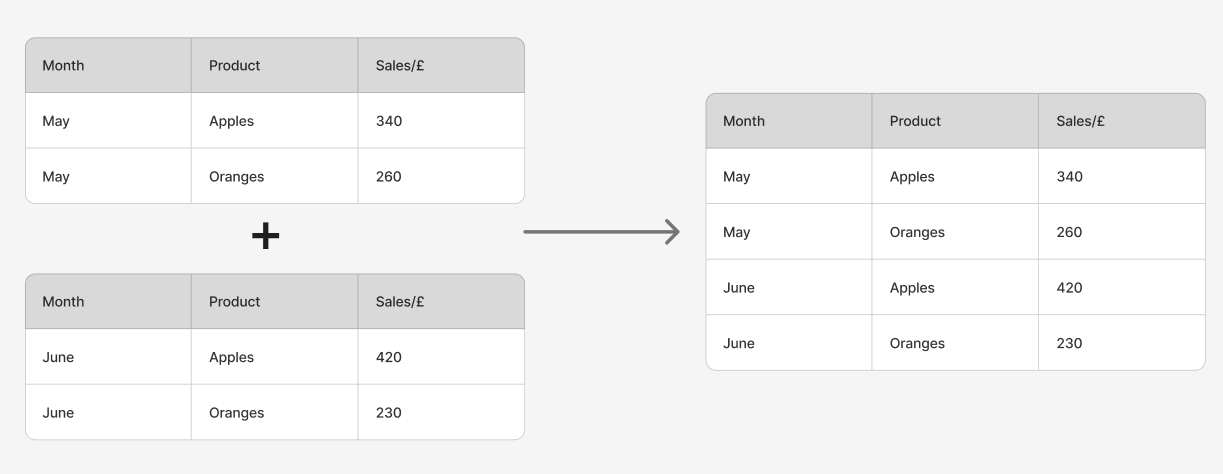Click the 230 cell in the right combined table

(x=1069, y=343)
